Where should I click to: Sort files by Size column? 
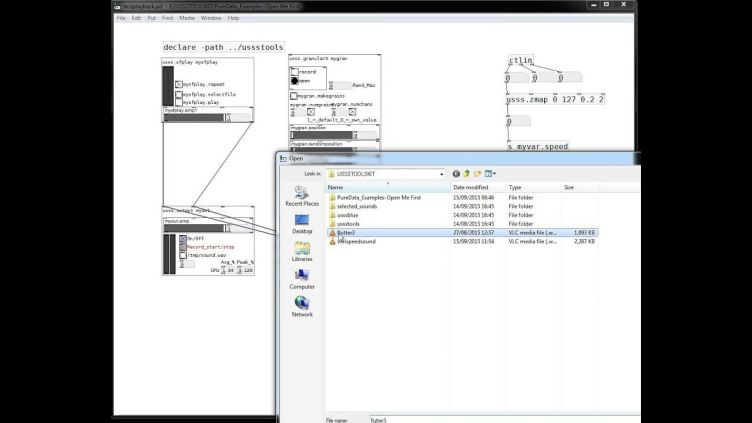pyautogui.click(x=579, y=188)
